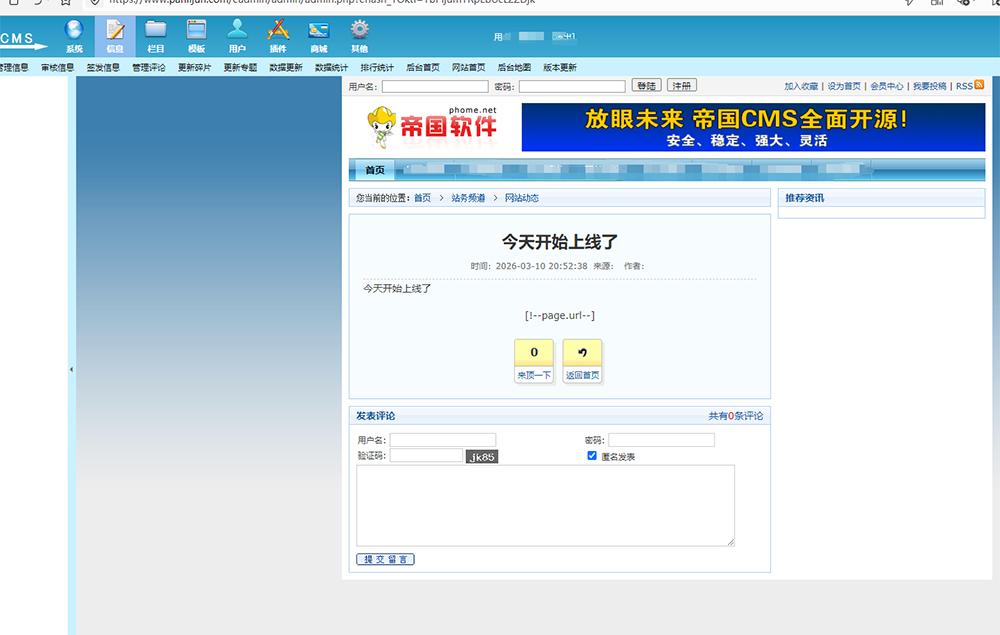
Task: Collapse the left sidebar with the arrow handle
Action: click(71, 370)
